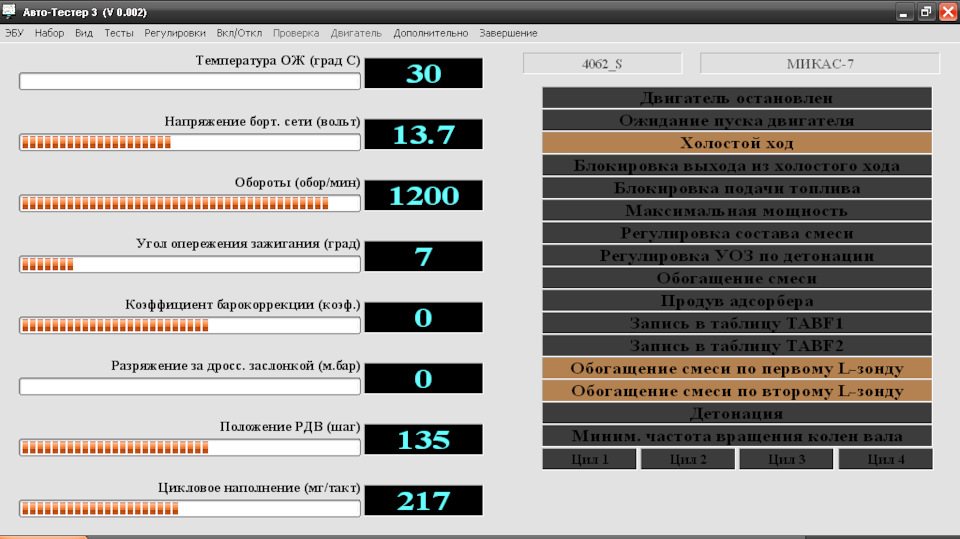This screenshot has width=960, height=539.
Task: Click the Положение РДВ (шаг) label
Action: 290,427
